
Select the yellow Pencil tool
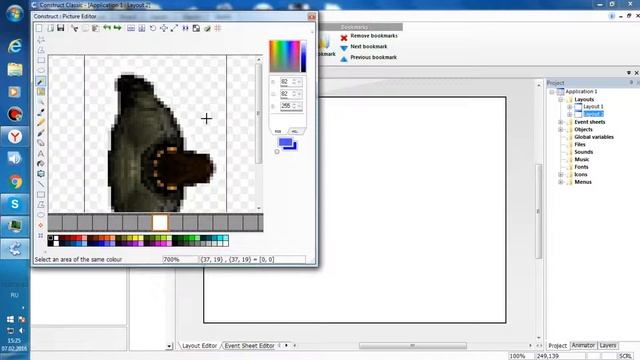(41, 122)
